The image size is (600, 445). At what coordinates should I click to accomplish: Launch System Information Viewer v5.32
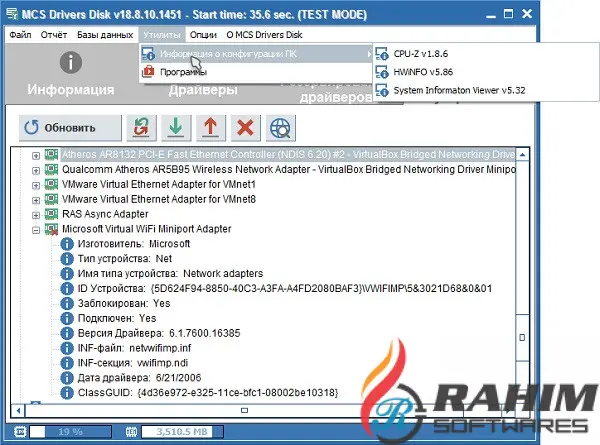pyautogui.click(x=459, y=90)
